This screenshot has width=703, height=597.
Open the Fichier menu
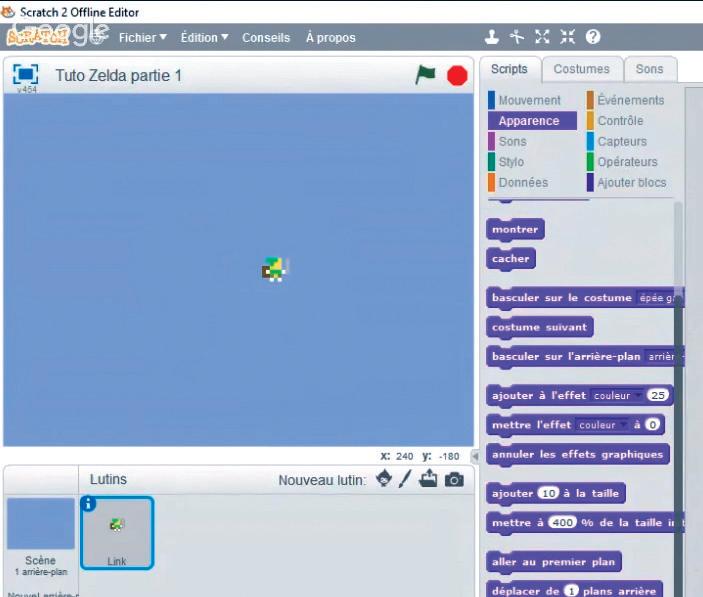pyautogui.click(x=143, y=38)
